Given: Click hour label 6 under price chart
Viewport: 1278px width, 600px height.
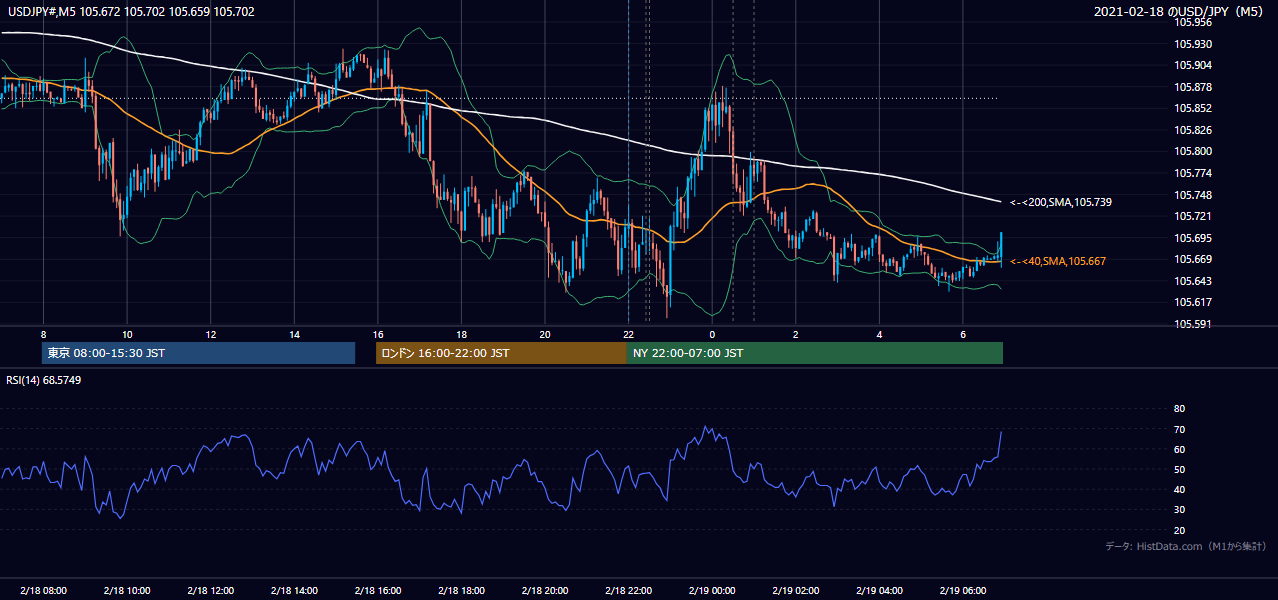Looking at the screenshot, I should [962, 334].
